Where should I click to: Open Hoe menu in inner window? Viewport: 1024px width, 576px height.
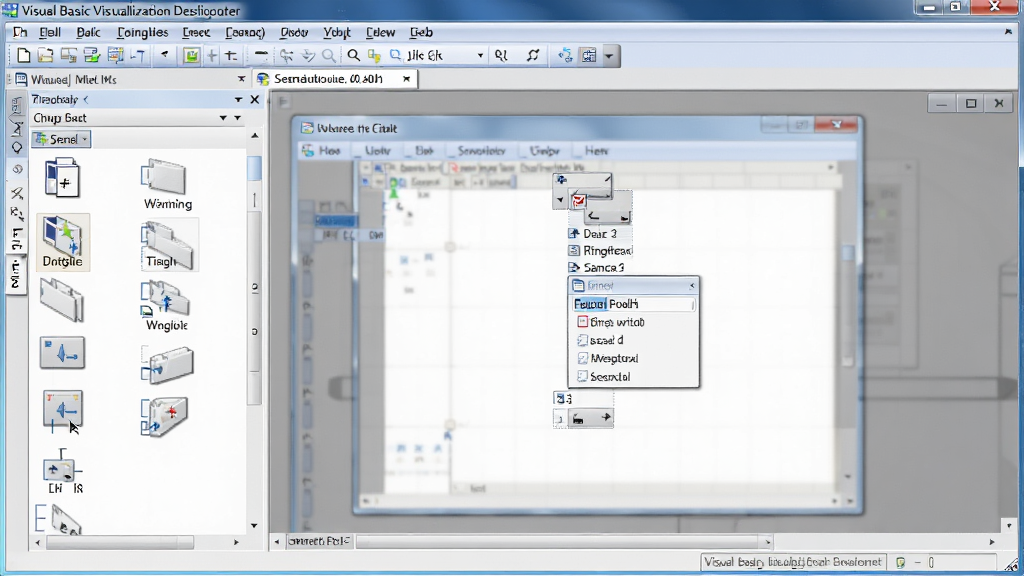pos(329,151)
